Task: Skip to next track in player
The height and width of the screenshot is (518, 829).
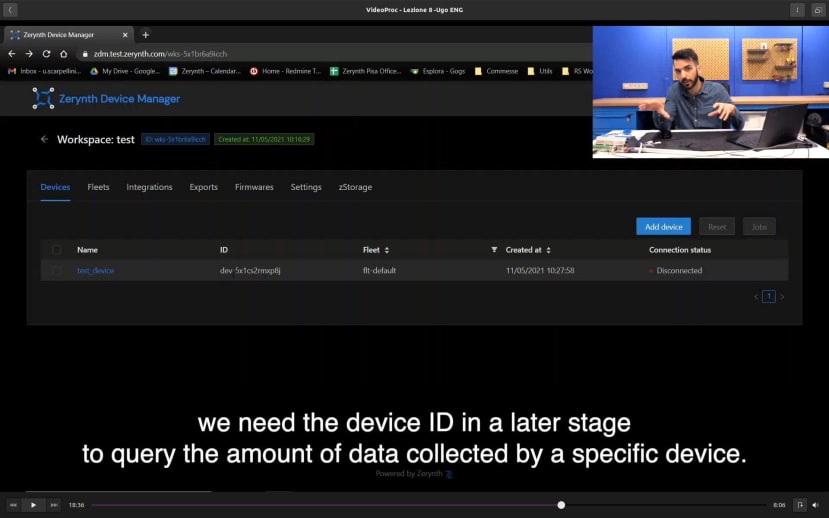Action: coord(53,505)
